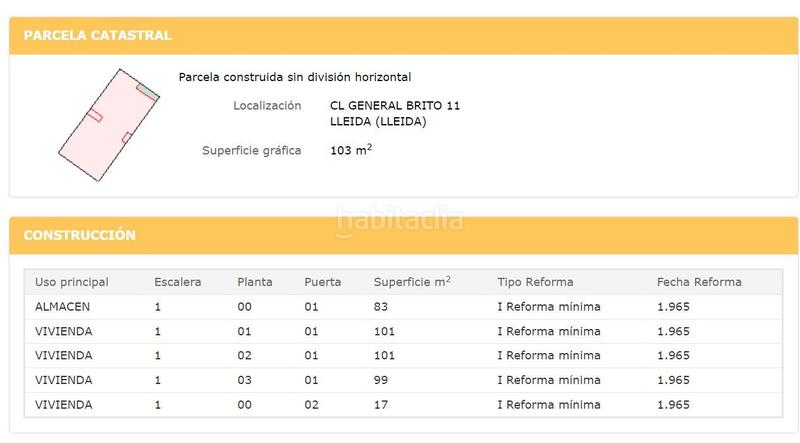
Task: Select the VIVIENDA row on planta 01
Action: click(403, 331)
